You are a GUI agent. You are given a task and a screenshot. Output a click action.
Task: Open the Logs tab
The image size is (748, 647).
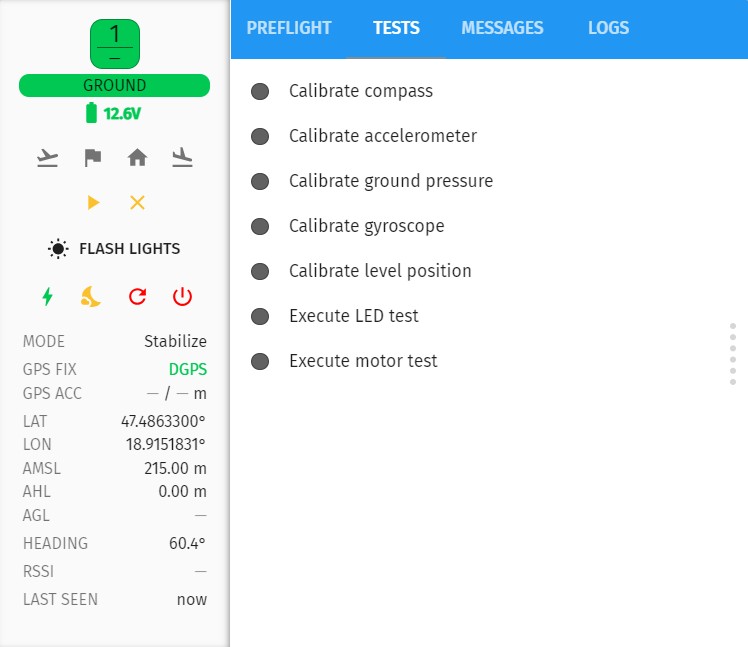pyautogui.click(x=608, y=28)
